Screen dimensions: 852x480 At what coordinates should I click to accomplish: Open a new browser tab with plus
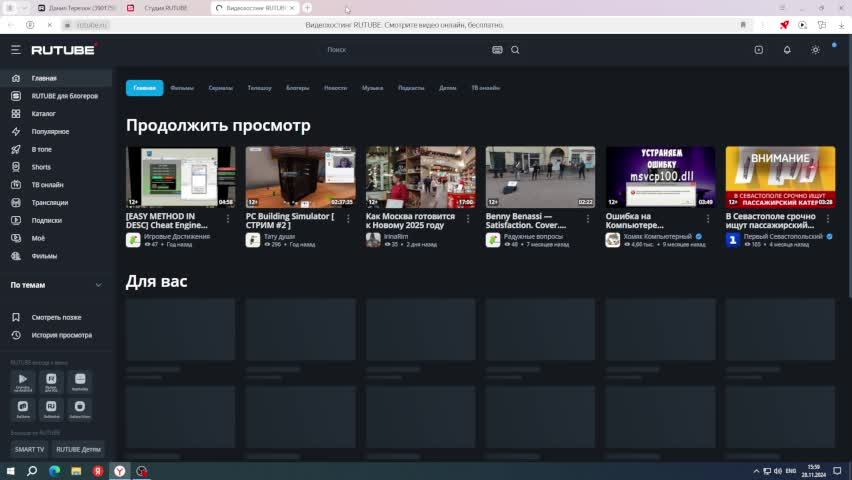point(307,8)
